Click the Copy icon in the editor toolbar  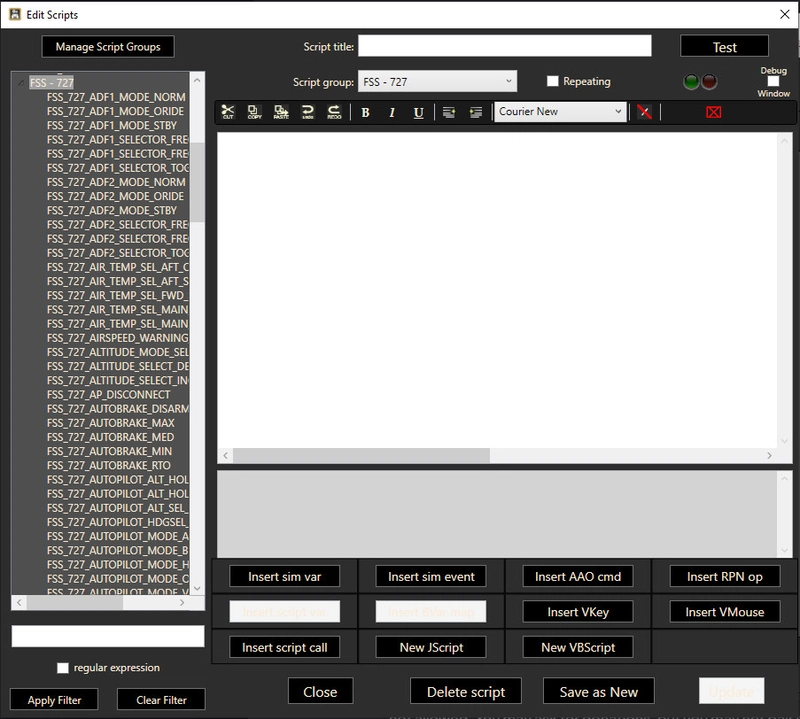click(x=253, y=112)
